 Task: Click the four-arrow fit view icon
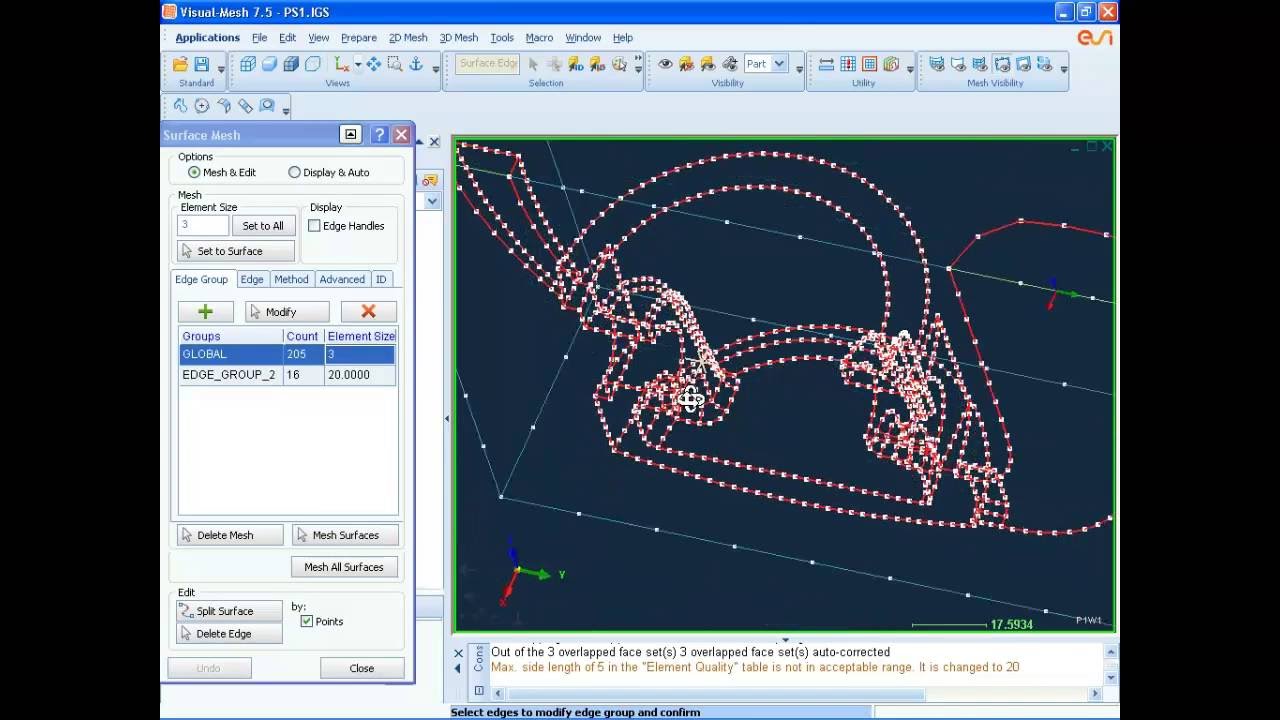tap(373, 64)
